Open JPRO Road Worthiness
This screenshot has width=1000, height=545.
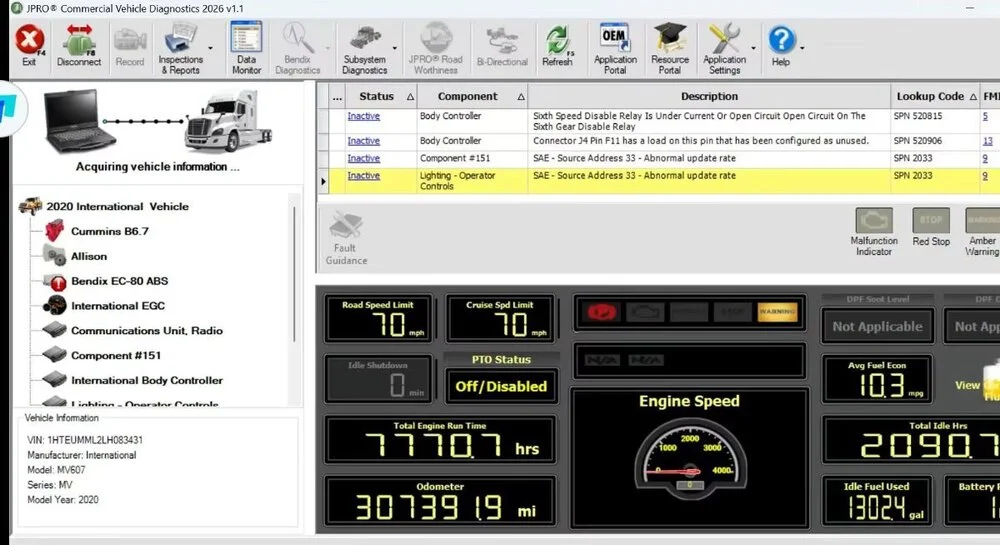click(x=436, y=48)
